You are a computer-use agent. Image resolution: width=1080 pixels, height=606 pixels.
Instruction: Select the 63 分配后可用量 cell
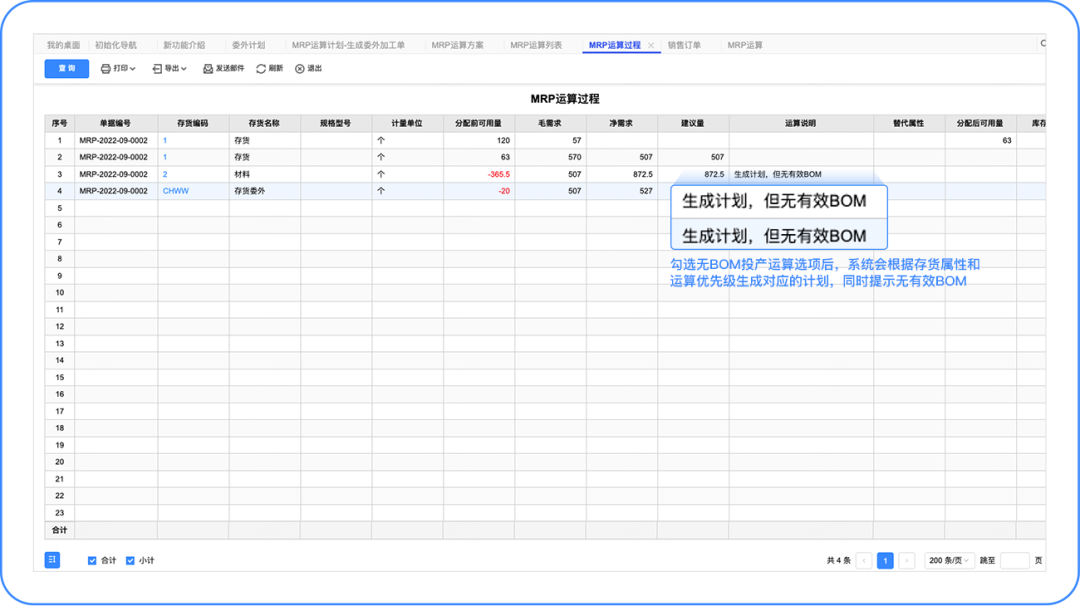(980, 140)
